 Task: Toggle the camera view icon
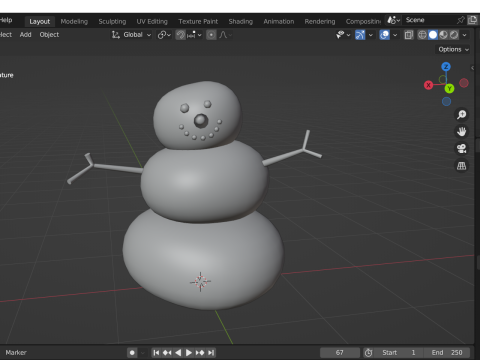(x=462, y=149)
